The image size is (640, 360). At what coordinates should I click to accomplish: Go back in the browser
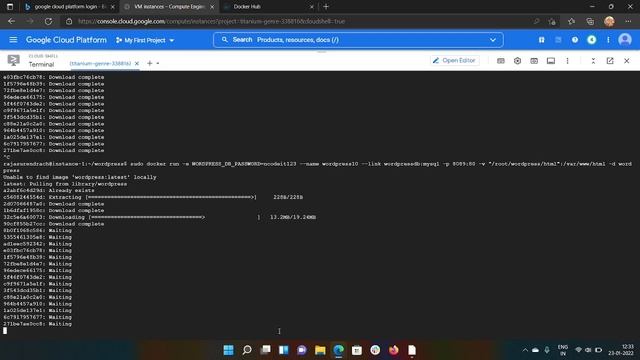11,21
